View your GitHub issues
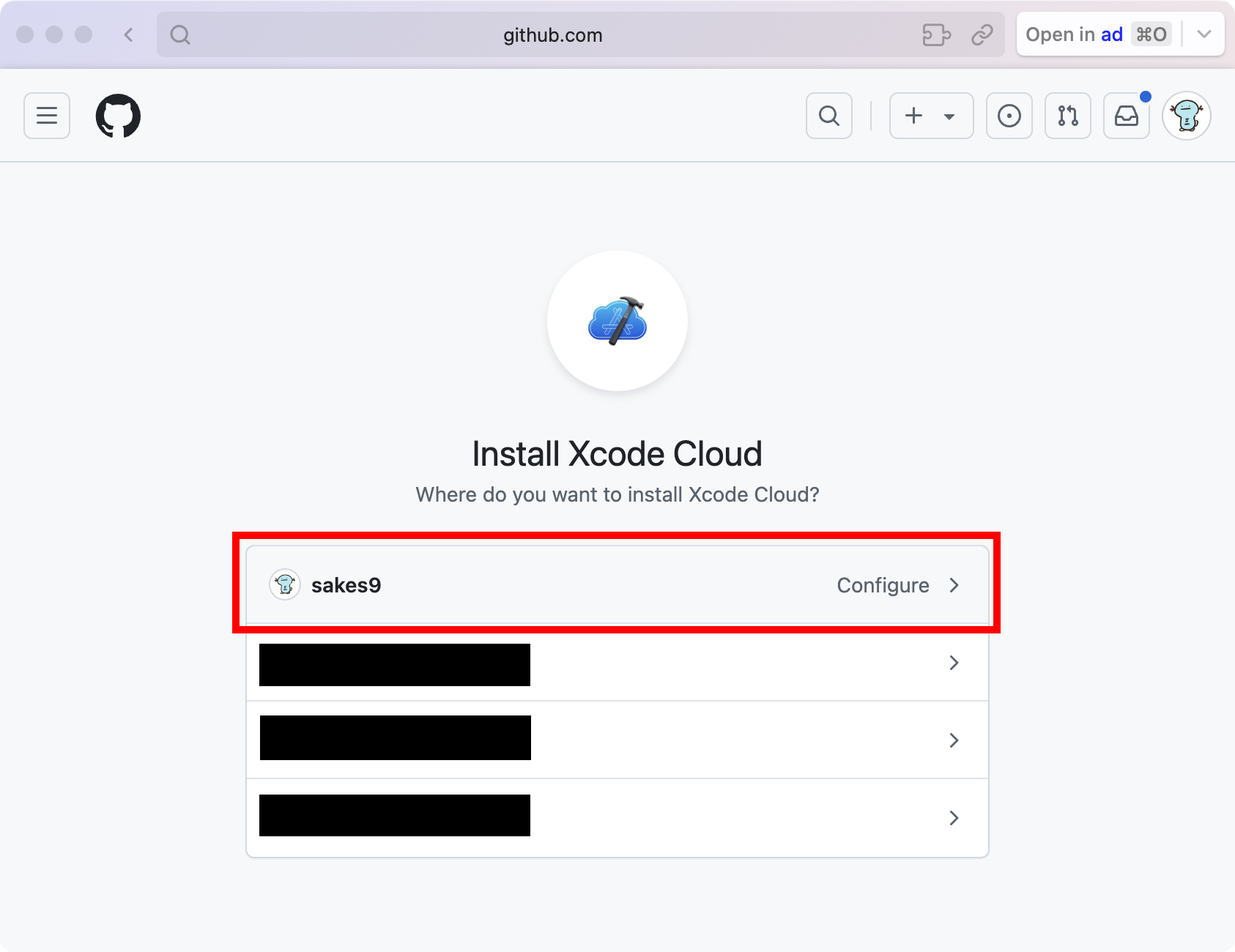Screen dimensions: 1235x952 (x=1009, y=115)
